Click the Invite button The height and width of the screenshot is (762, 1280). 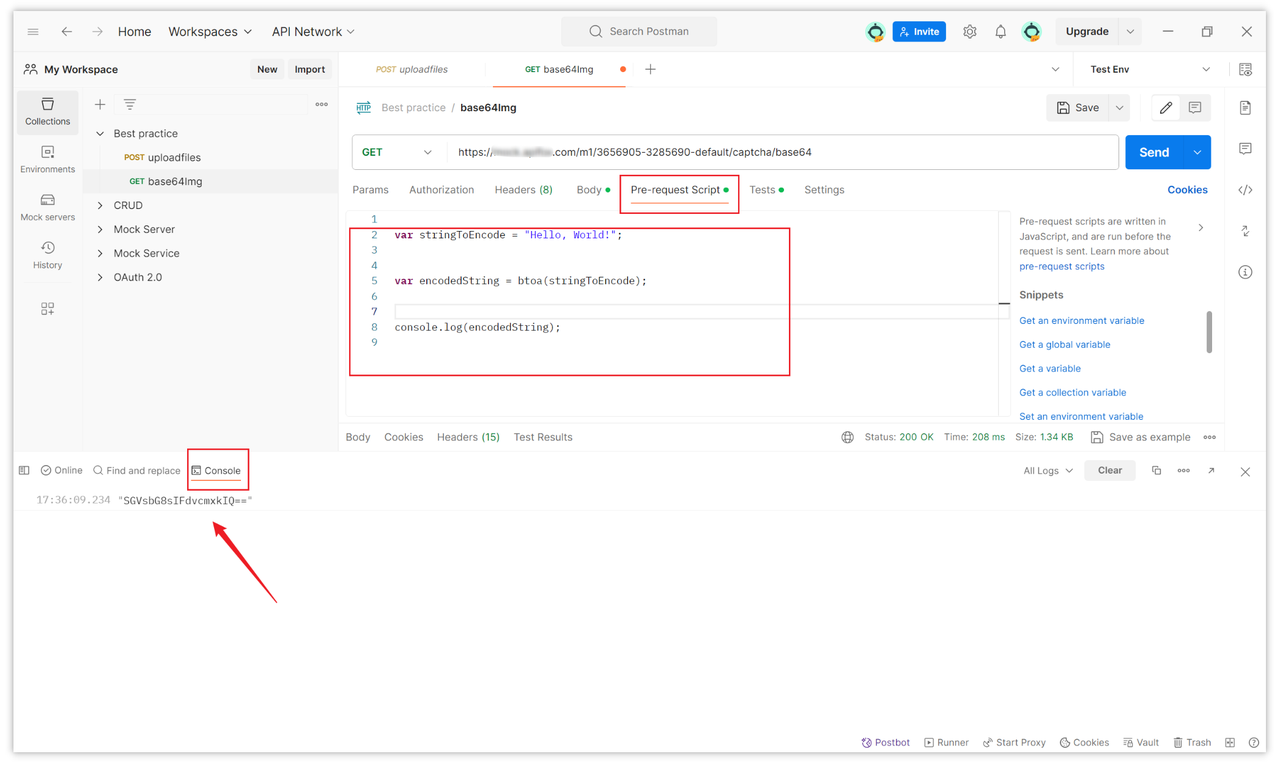click(919, 32)
